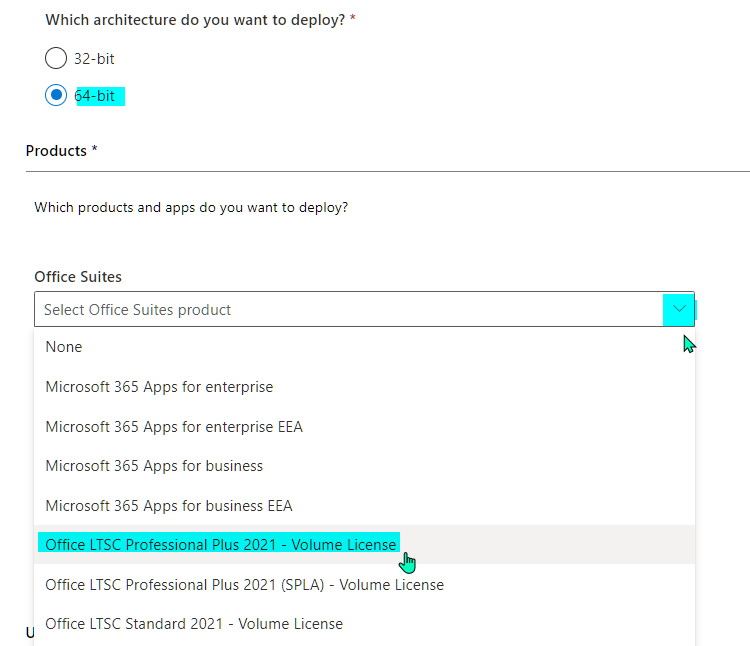Collapse the Office Suites dropdown chevron
Screen dimensions: 750x646
(x=679, y=309)
